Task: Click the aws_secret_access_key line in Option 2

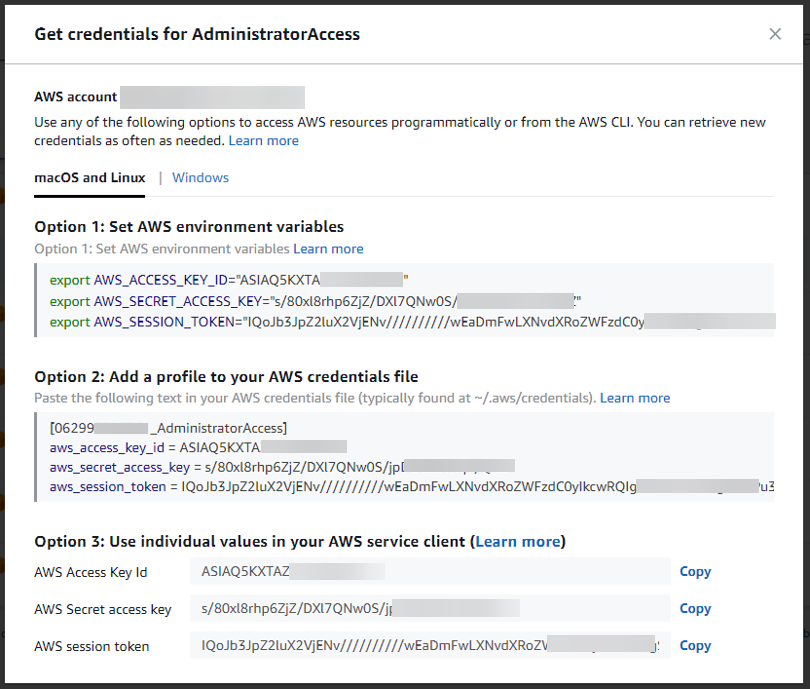Action: pos(282,467)
